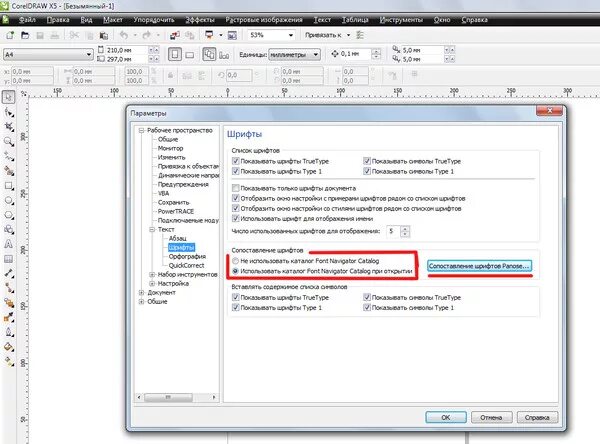Select the Fill bucket tool
The image size is (600, 444).
tap(9, 347)
